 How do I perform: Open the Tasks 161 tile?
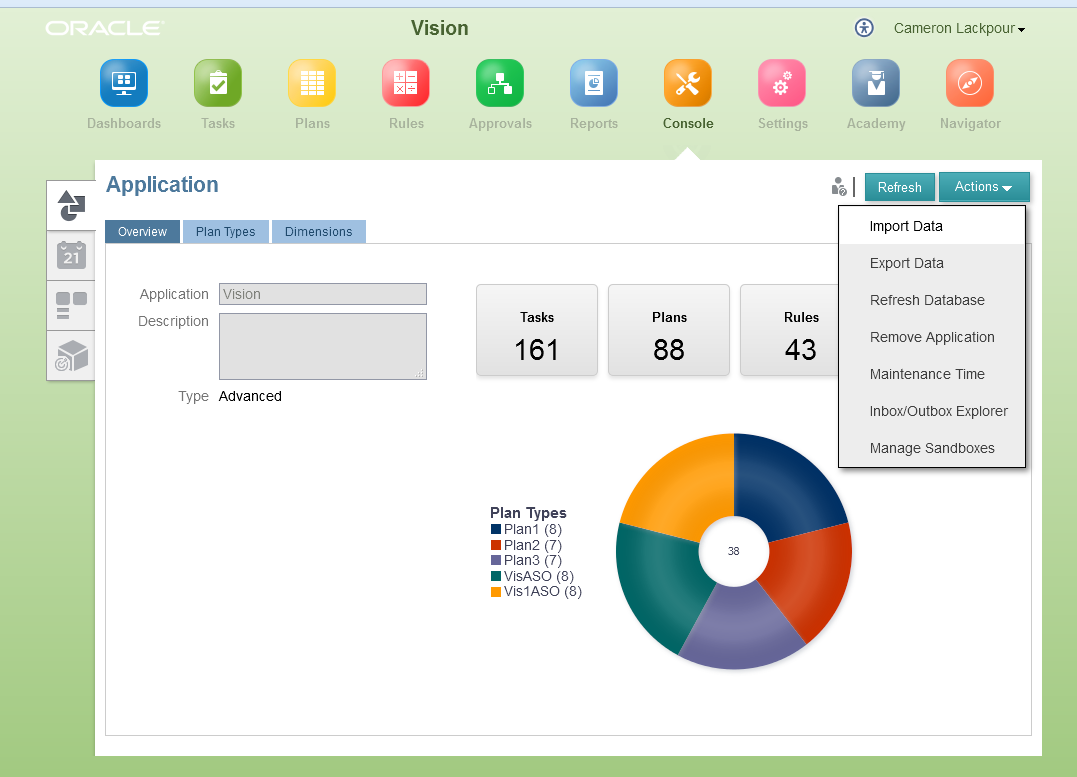536,330
